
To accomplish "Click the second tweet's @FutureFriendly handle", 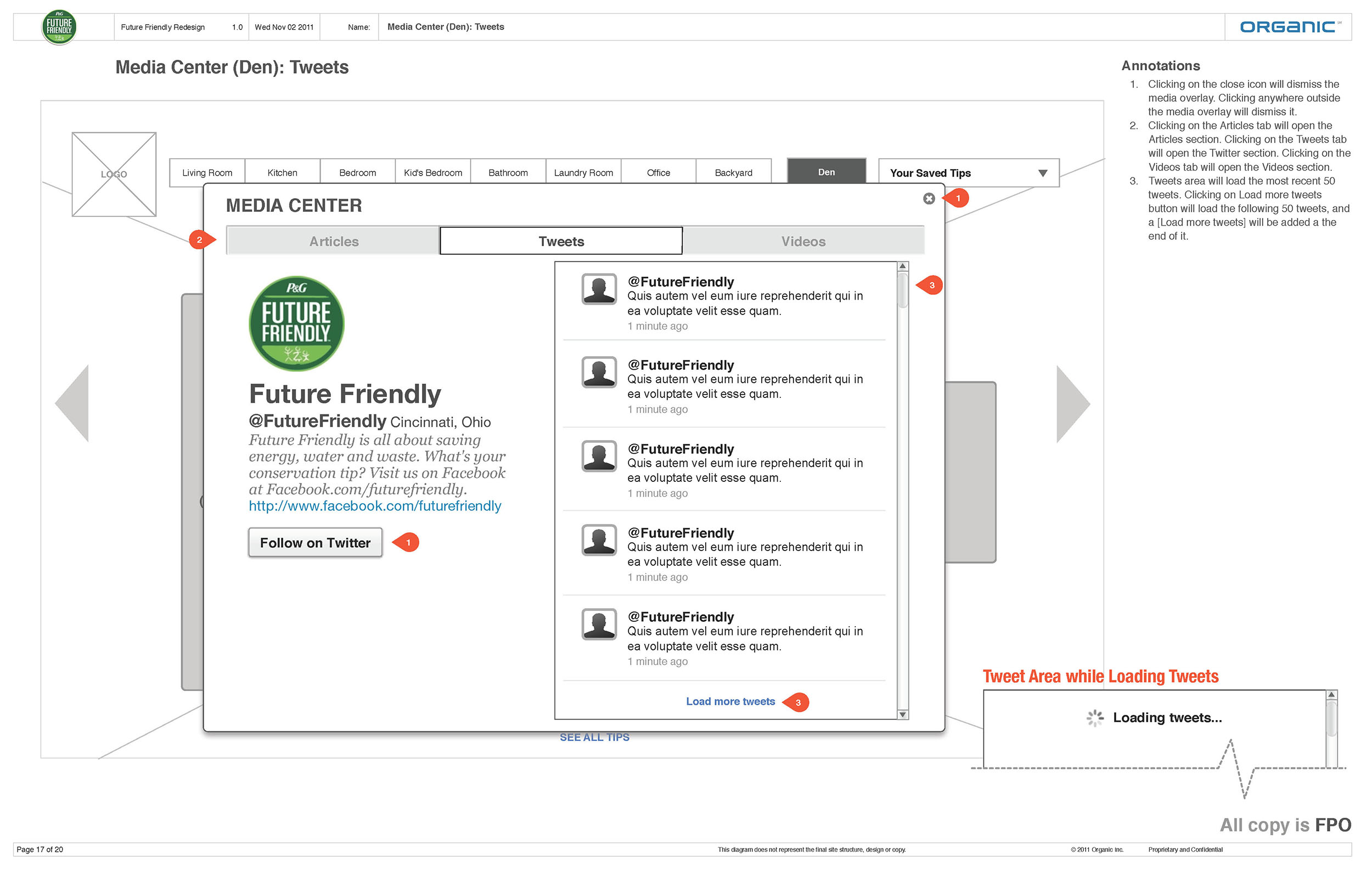I will tap(681, 364).
